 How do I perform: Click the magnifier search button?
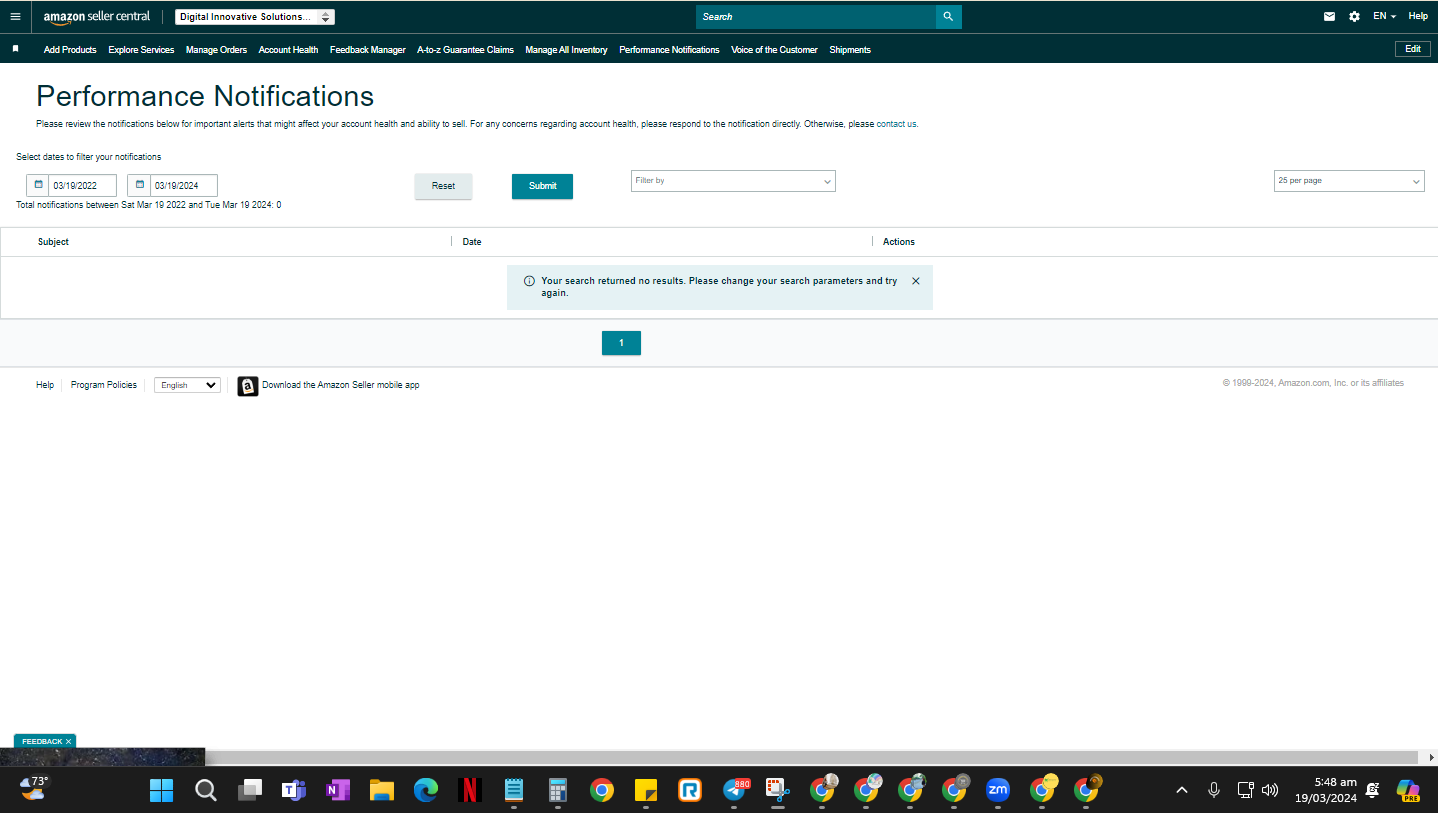tap(949, 17)
